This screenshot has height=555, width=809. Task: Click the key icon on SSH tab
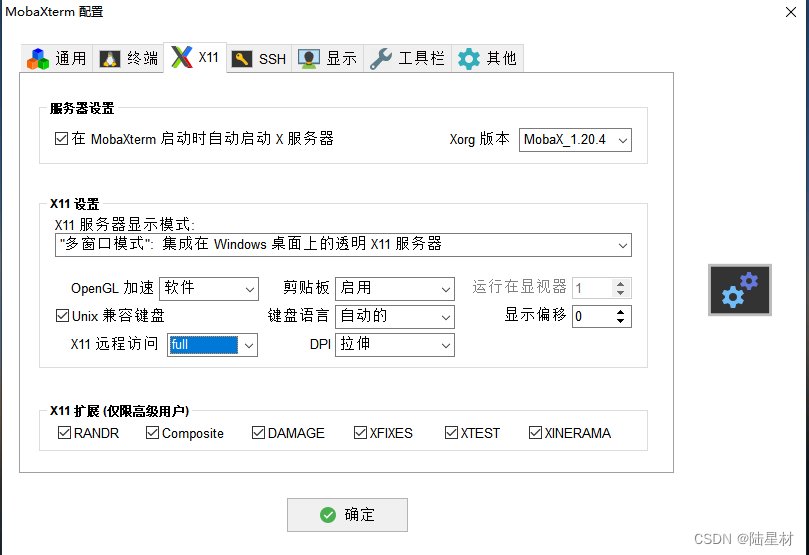241,59
